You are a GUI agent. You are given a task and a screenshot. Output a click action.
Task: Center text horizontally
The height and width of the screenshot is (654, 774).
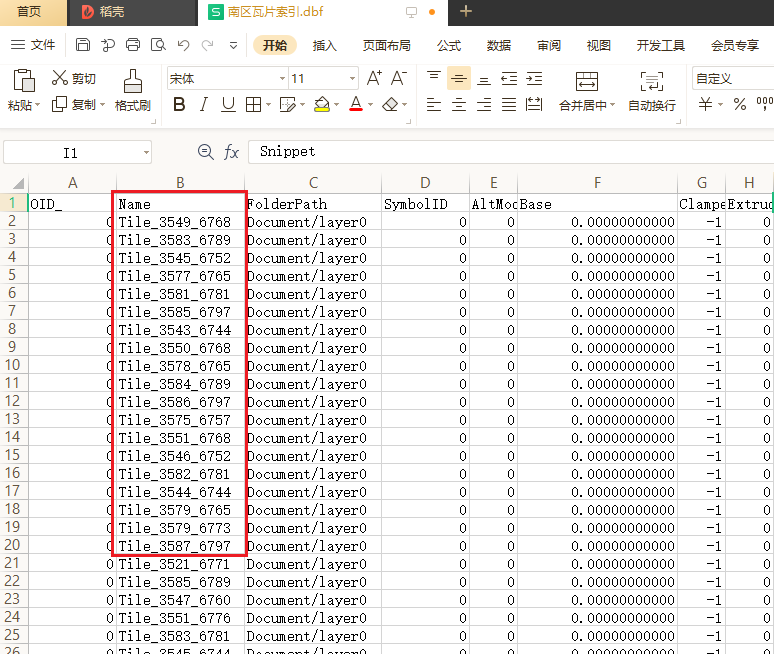tap(459, 105)
